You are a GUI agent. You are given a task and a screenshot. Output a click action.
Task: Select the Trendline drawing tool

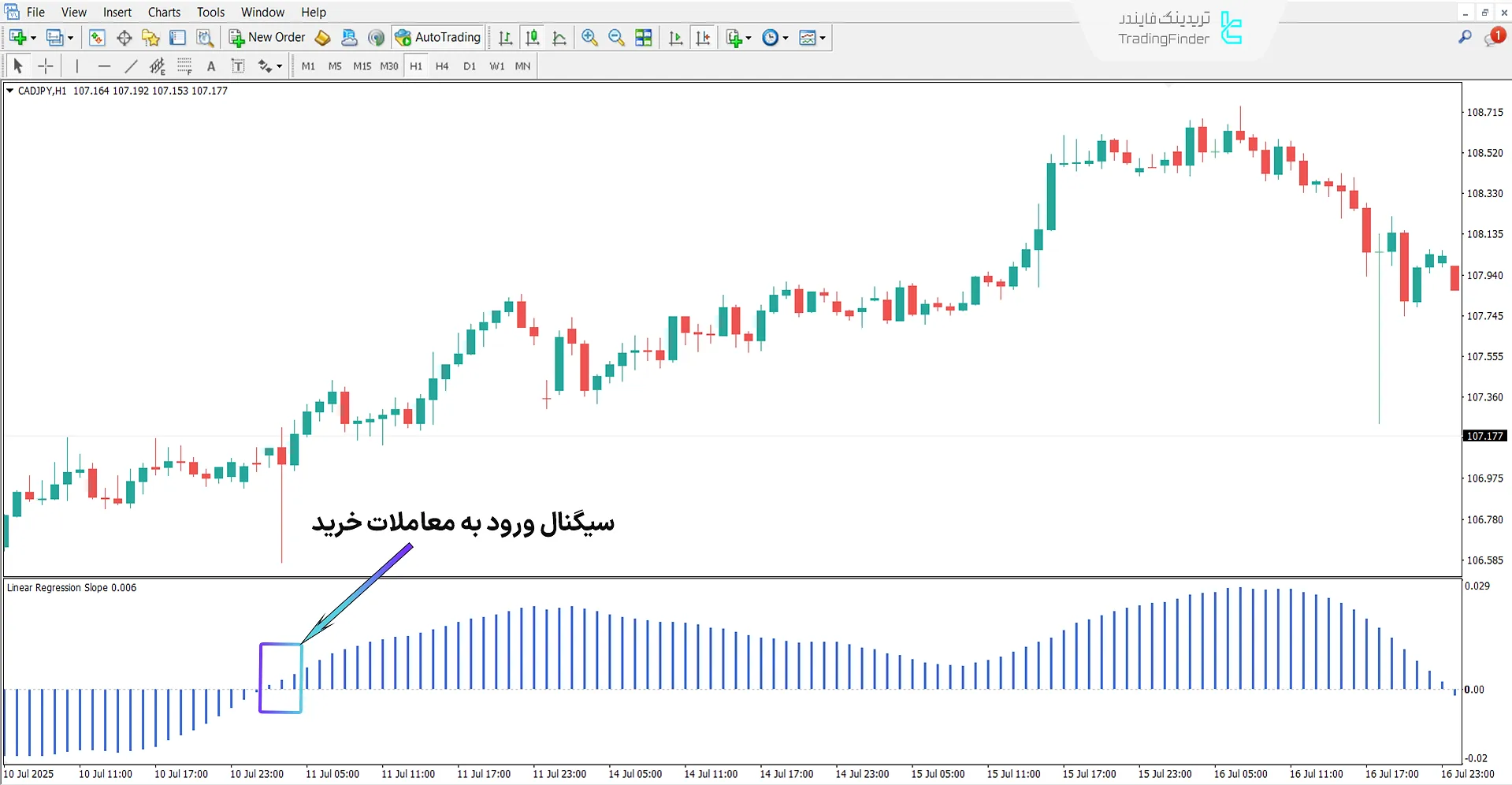pos(132,66)
